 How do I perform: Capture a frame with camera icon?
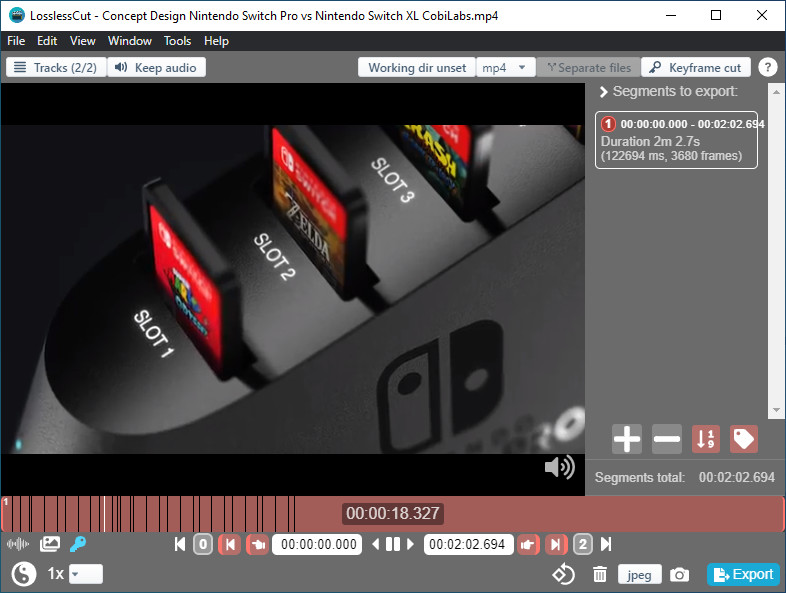(679, 574)
